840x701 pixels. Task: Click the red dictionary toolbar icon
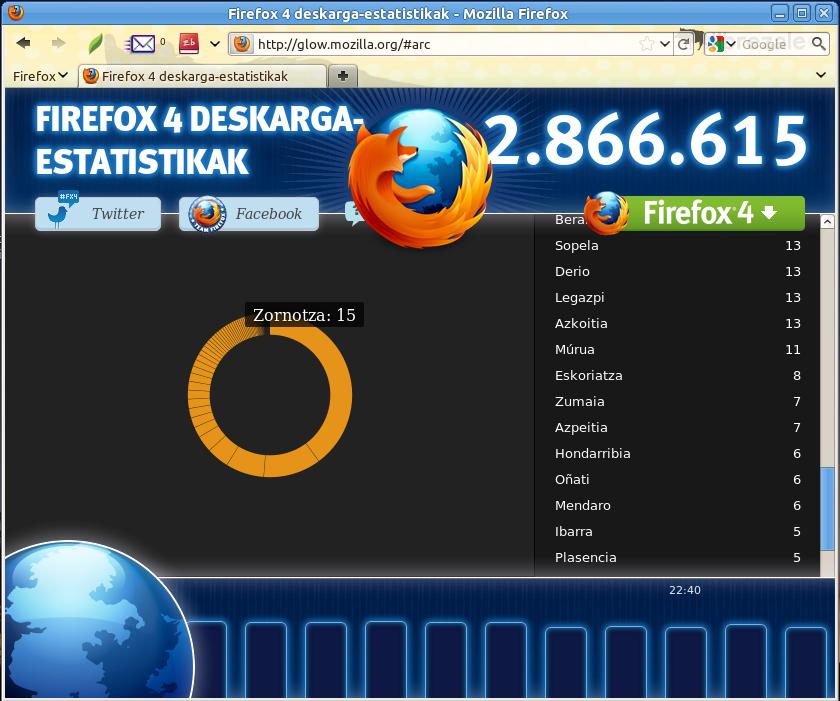coord(189,44)
